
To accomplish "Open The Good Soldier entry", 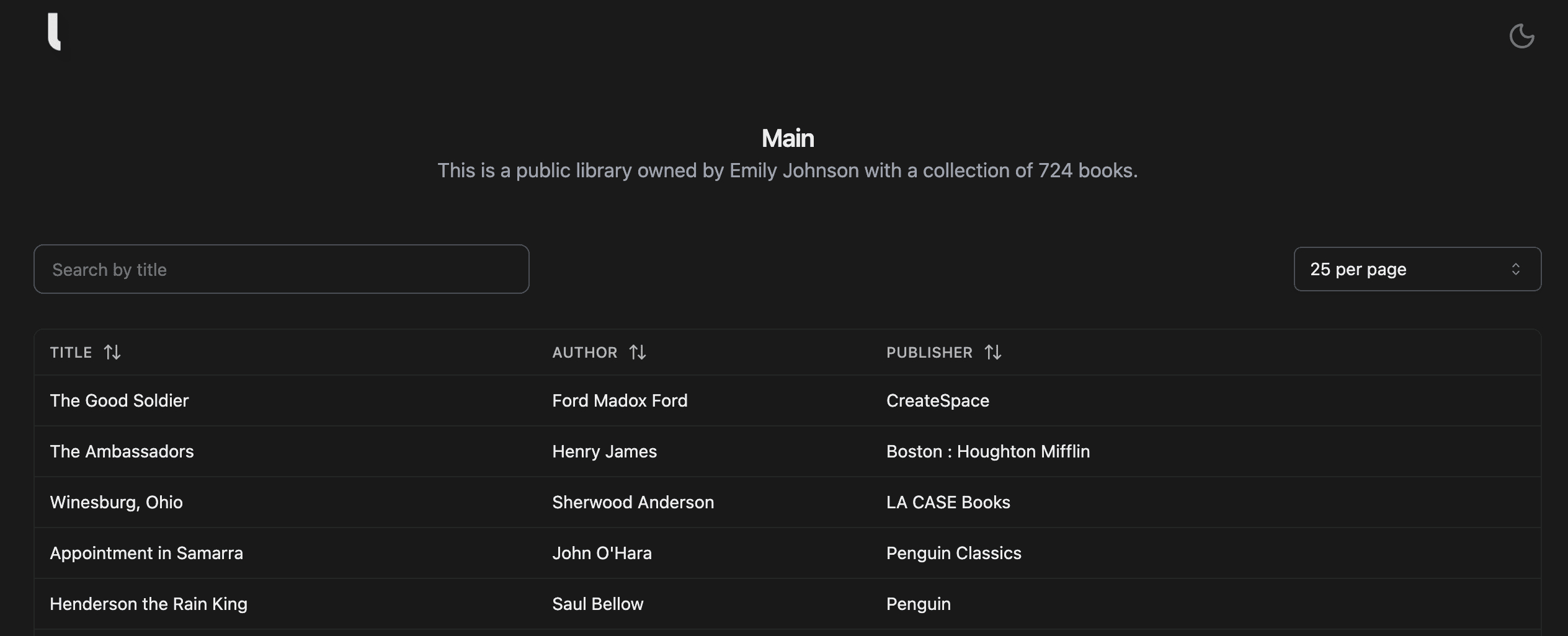I will pyautogui.click(x=120, y=400).
